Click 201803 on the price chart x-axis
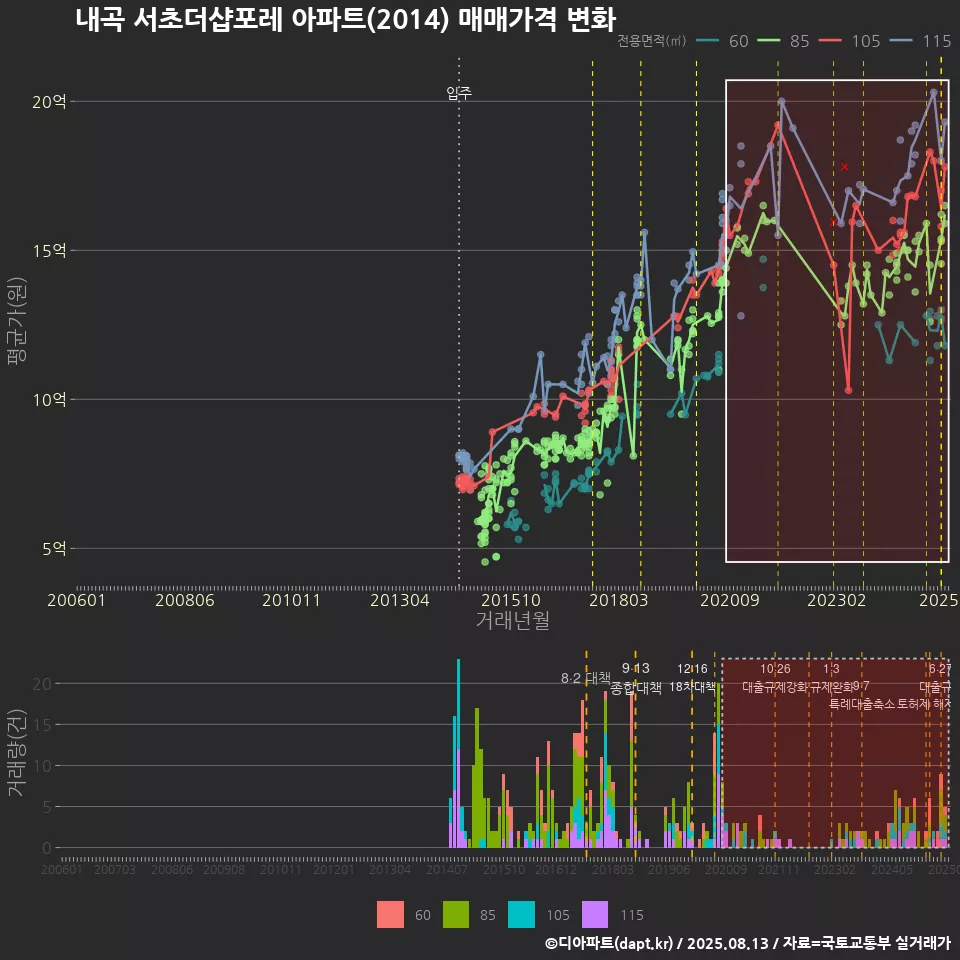This screenshot has width=960, height=960. (618, 600)
